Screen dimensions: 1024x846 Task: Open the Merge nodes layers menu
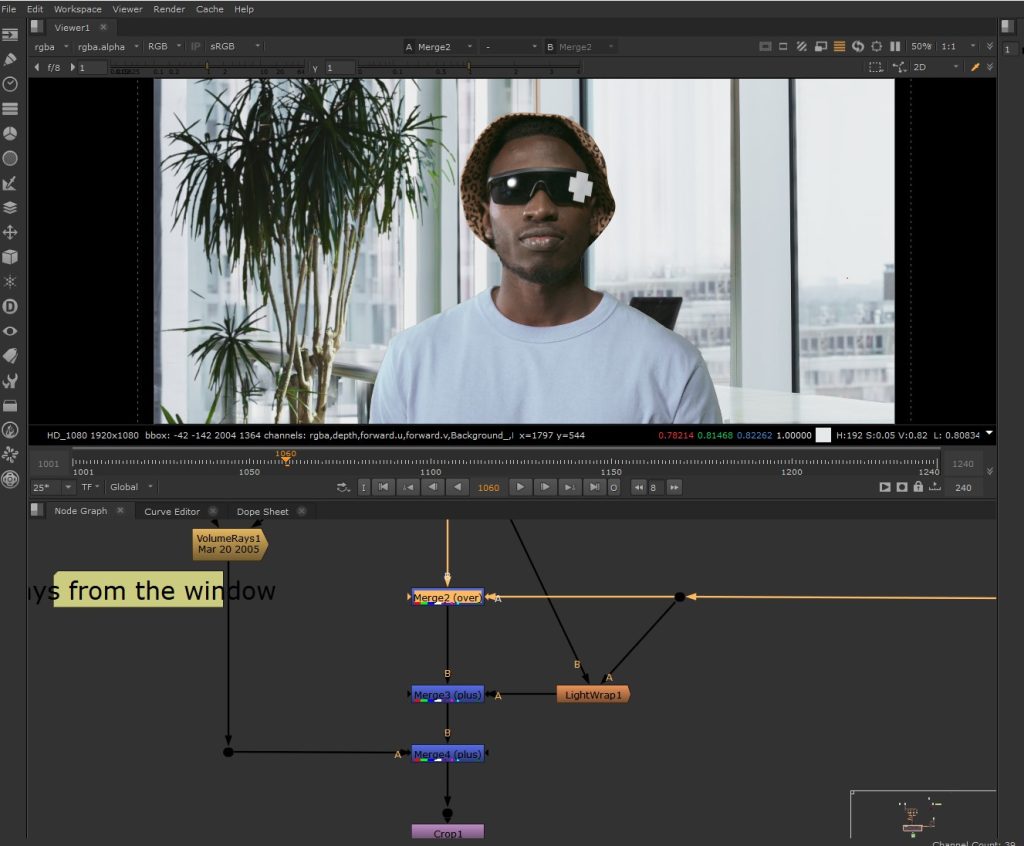(10, 208)
